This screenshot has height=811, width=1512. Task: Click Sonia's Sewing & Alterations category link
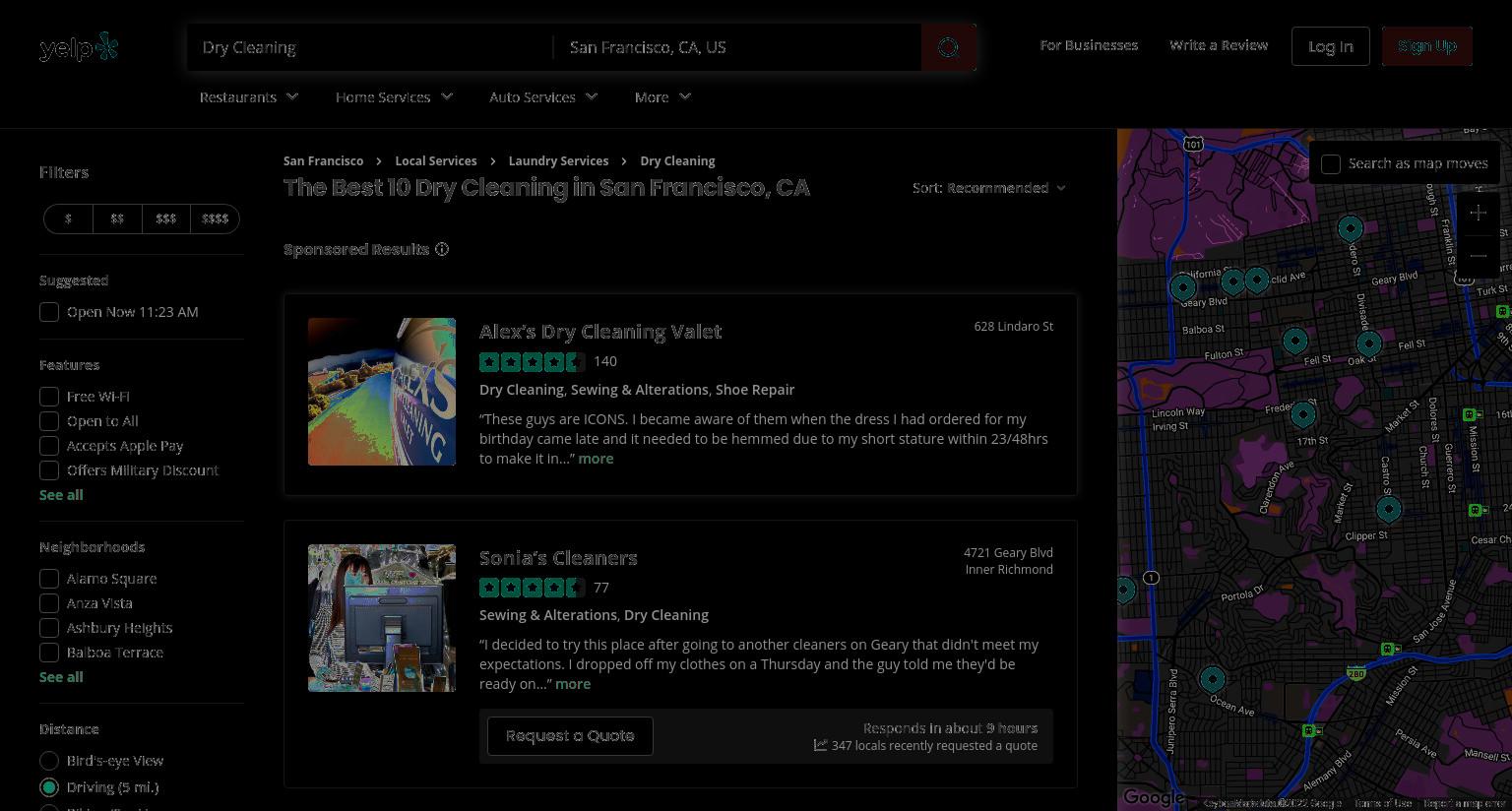548,615
